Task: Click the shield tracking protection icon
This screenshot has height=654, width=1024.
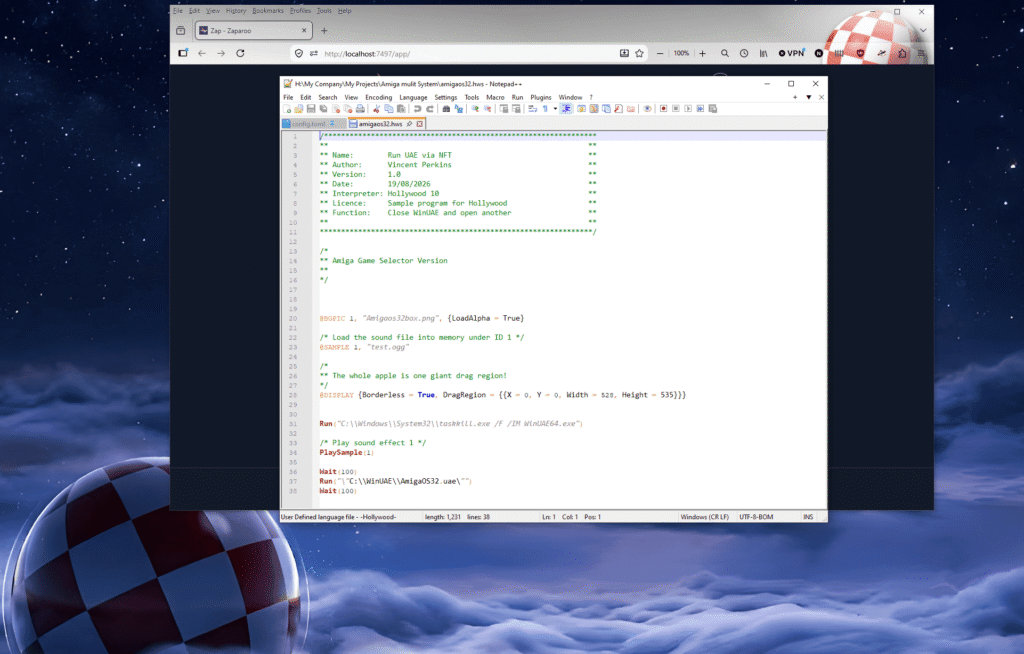Action: click(x=298, y=54)
